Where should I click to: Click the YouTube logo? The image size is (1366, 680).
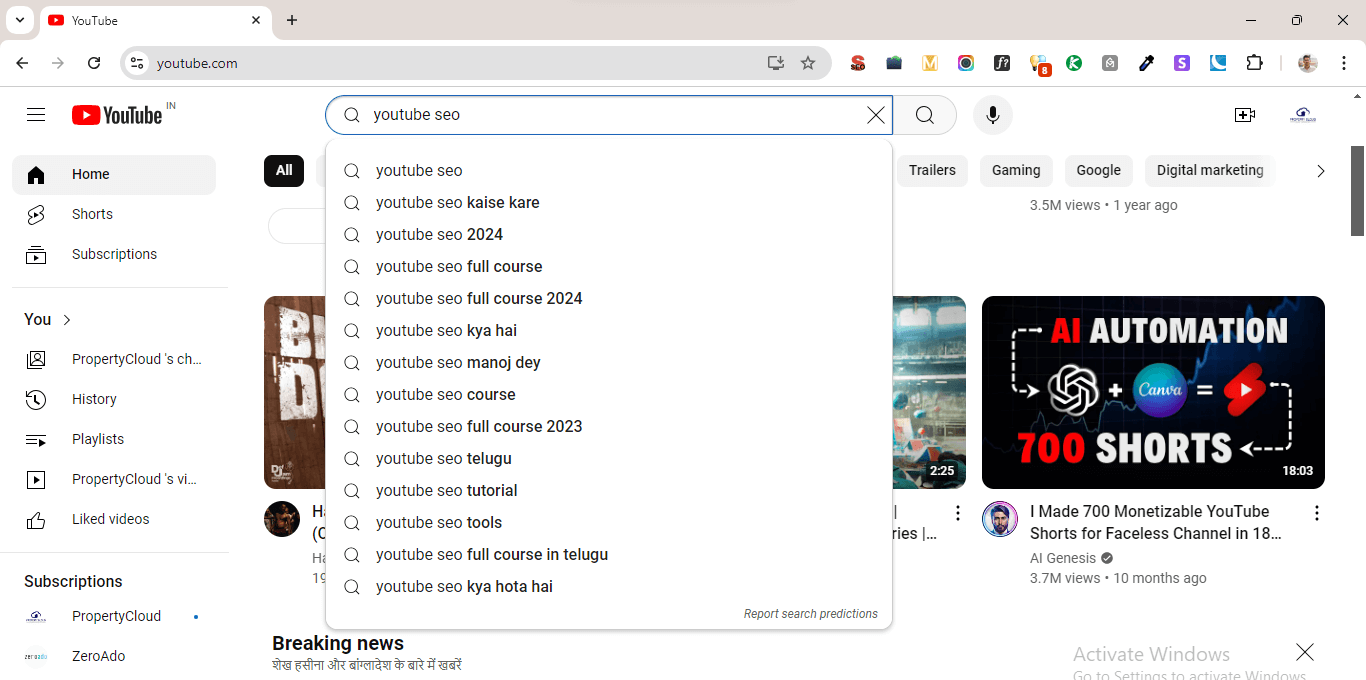117,115
